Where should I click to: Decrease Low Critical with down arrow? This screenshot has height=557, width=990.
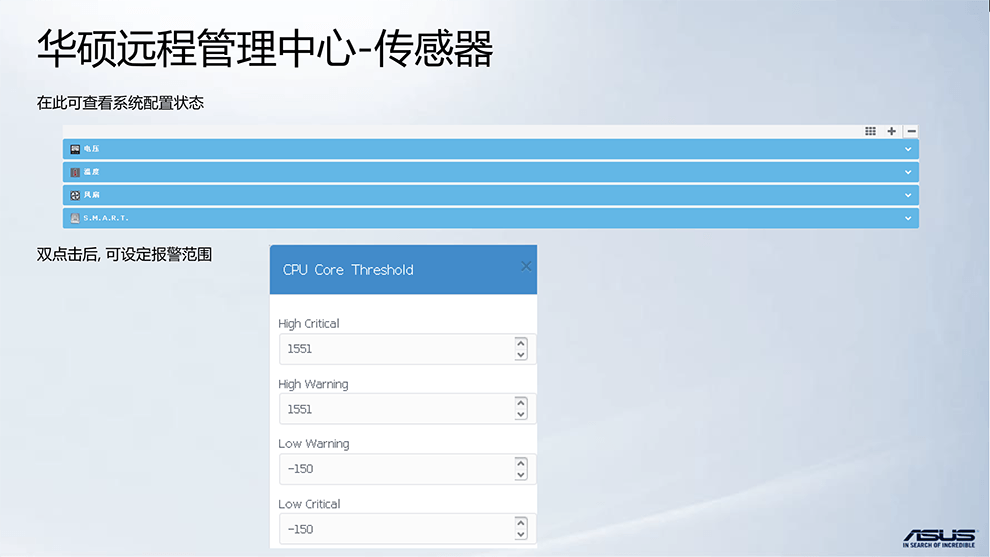pos(520,535)
